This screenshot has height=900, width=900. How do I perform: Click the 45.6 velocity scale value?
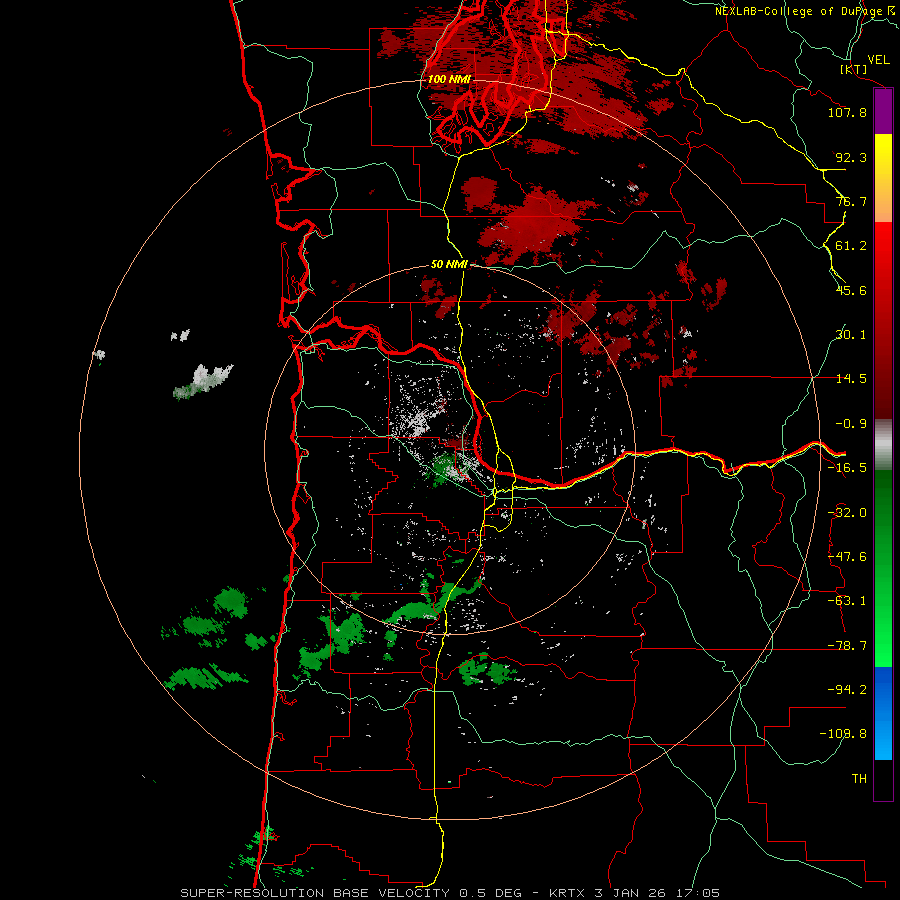851,290
